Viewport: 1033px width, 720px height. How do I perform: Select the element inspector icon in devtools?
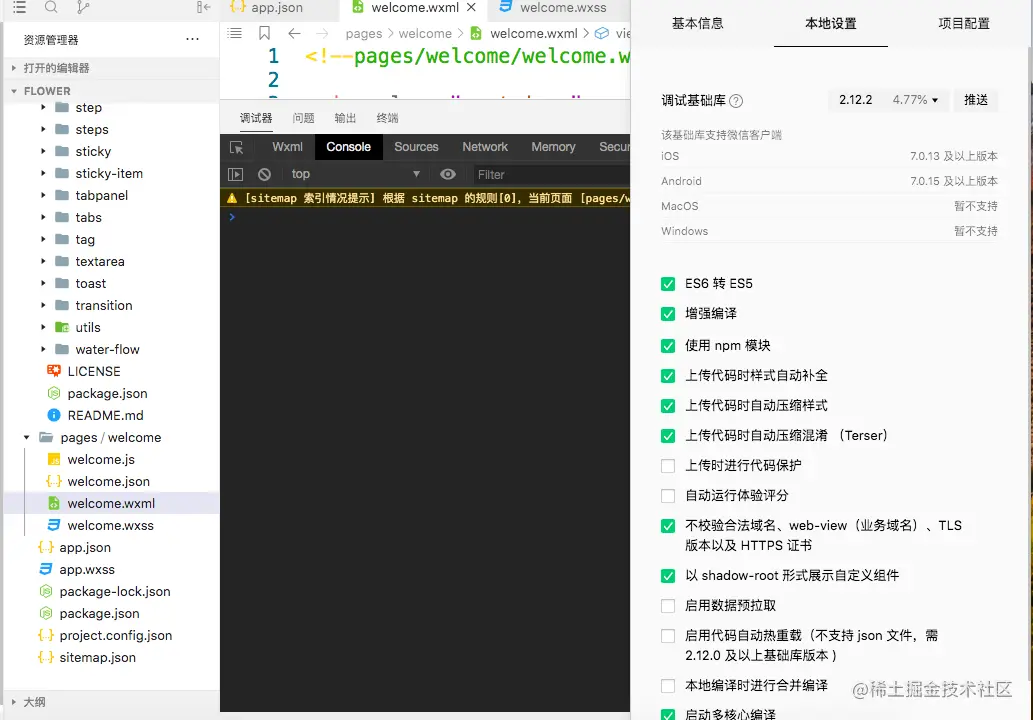pos(237,148)
